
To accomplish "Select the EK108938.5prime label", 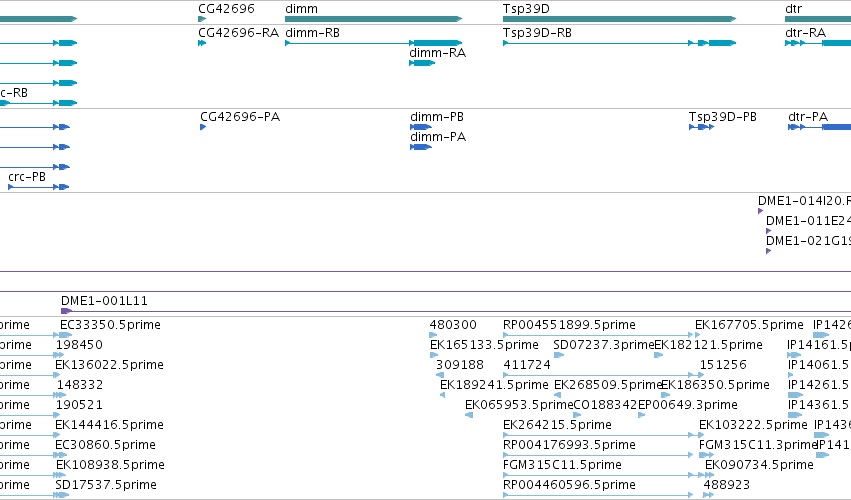I will click(x=110, y=465).
